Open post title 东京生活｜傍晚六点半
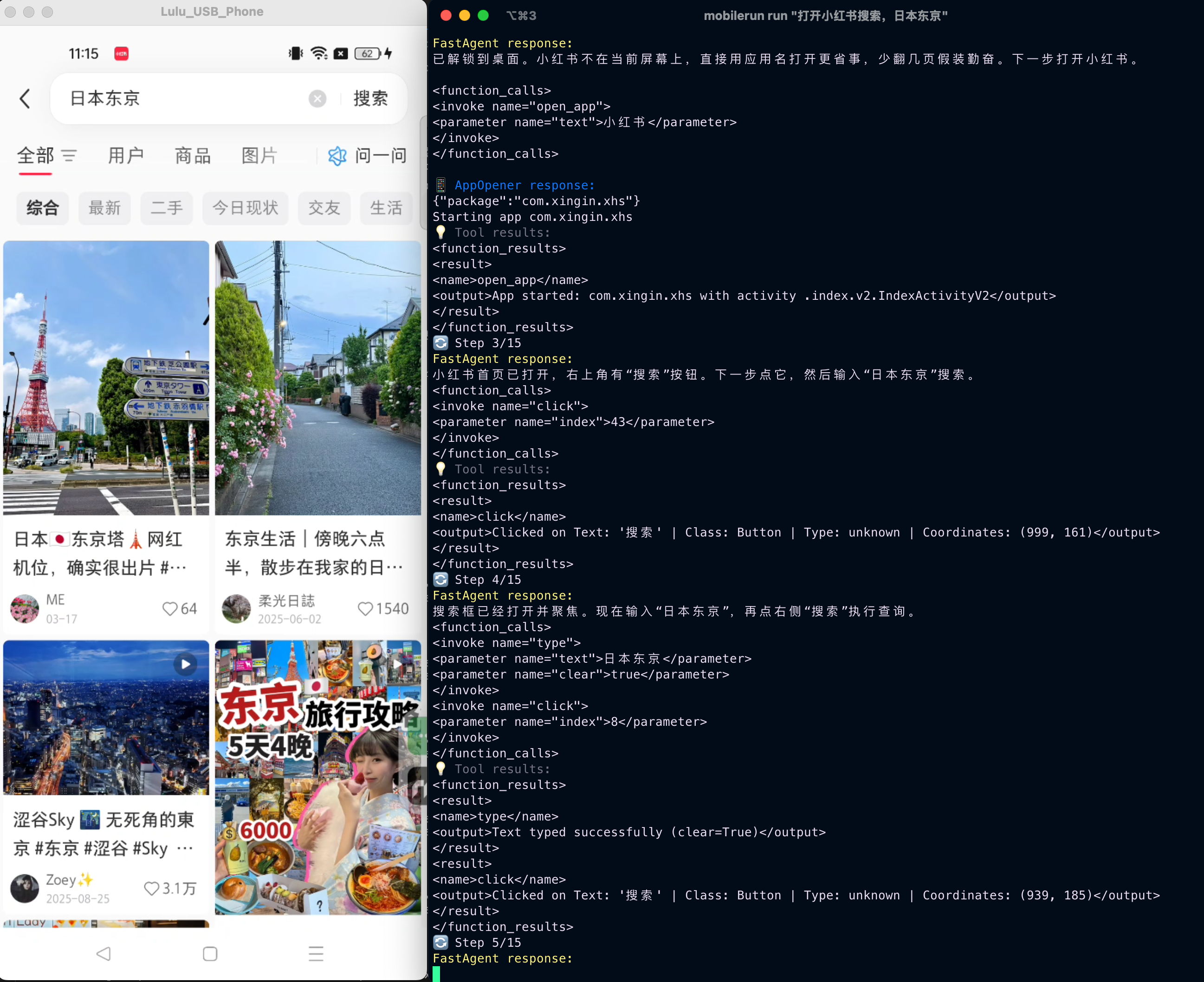Image resolution: width=1204 pixels, height=982 pixels. click(314, 553)
